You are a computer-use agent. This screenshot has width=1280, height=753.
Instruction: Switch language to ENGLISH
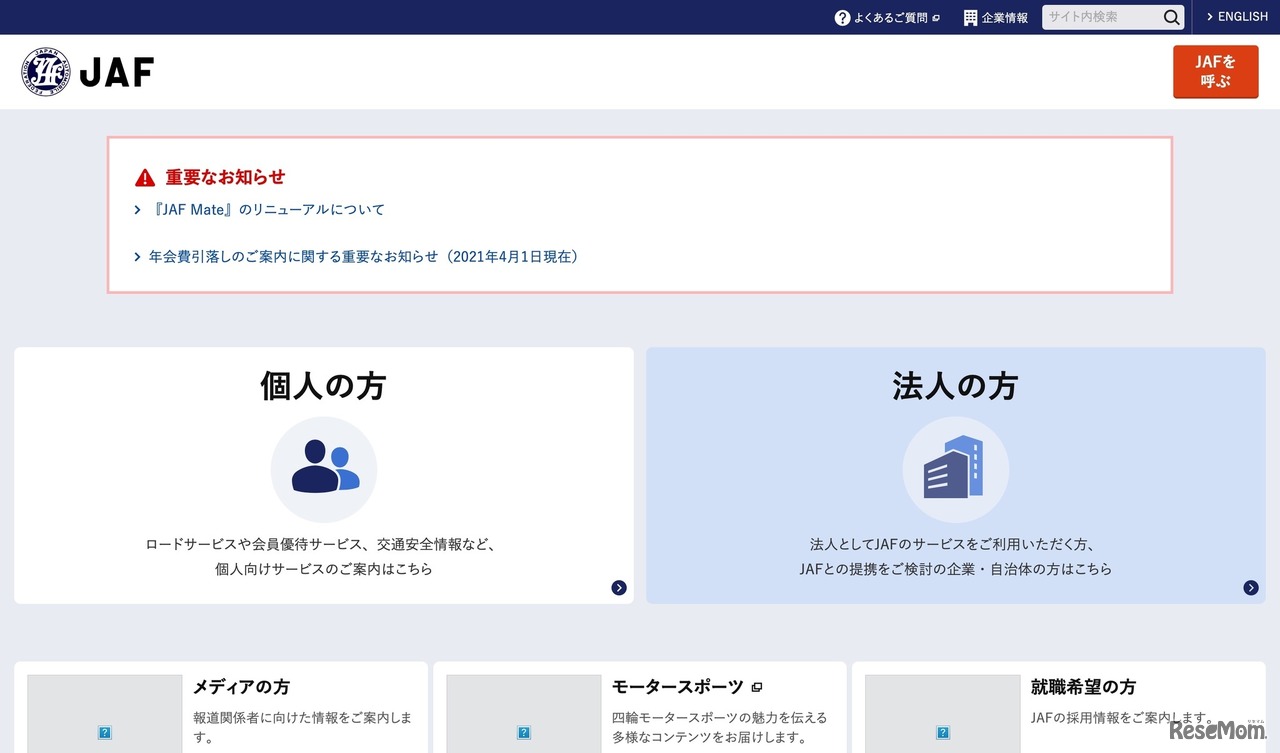click(x=1237, y=17)
